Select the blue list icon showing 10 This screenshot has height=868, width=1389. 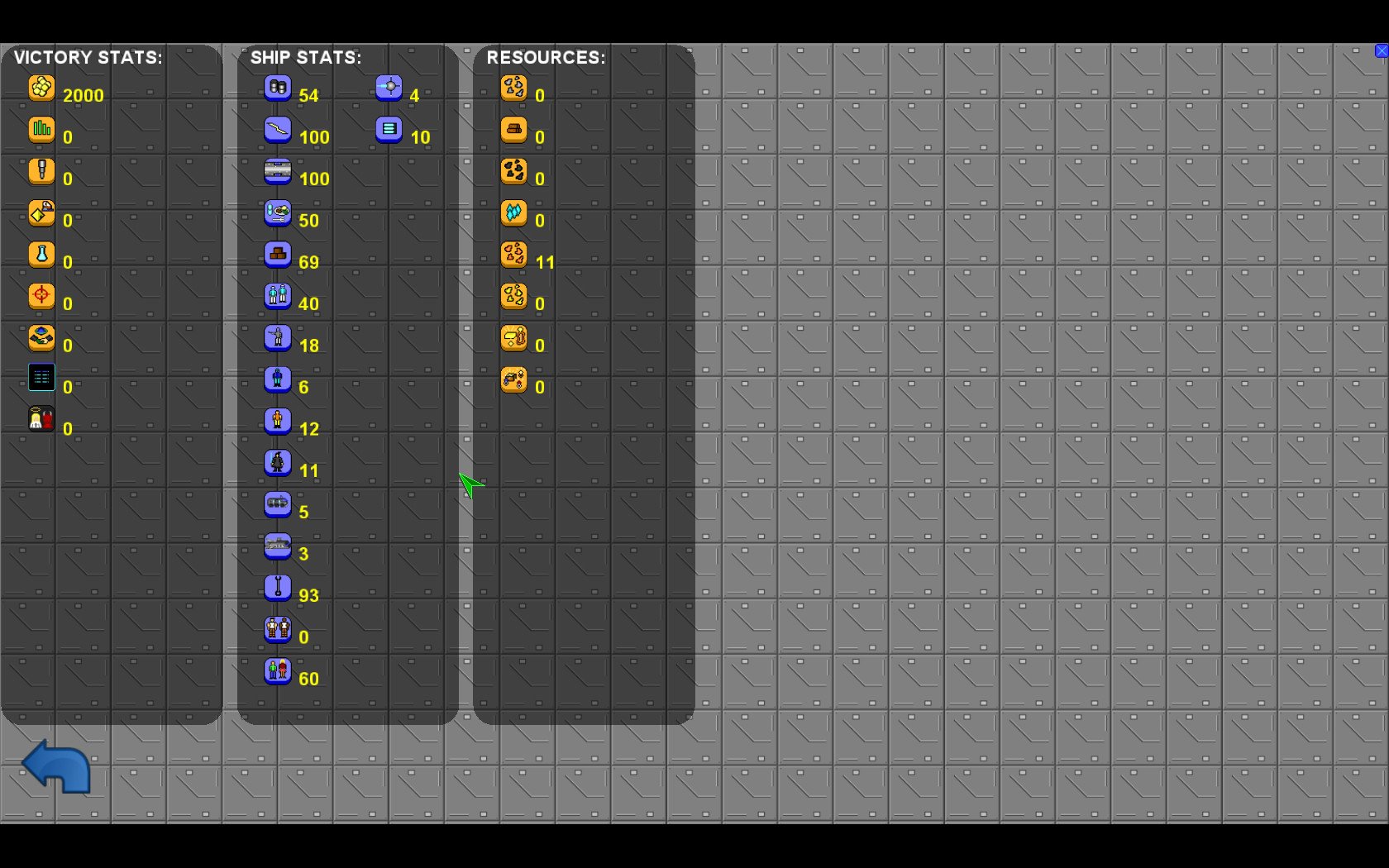point(389,129)
